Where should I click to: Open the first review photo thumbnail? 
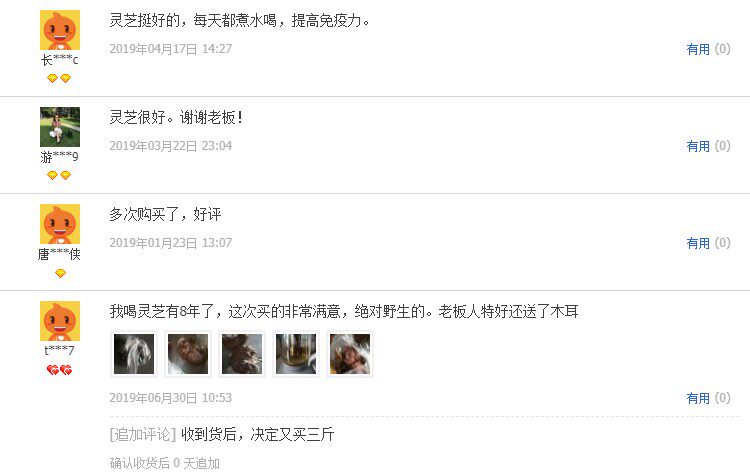(x=134, y=354)
